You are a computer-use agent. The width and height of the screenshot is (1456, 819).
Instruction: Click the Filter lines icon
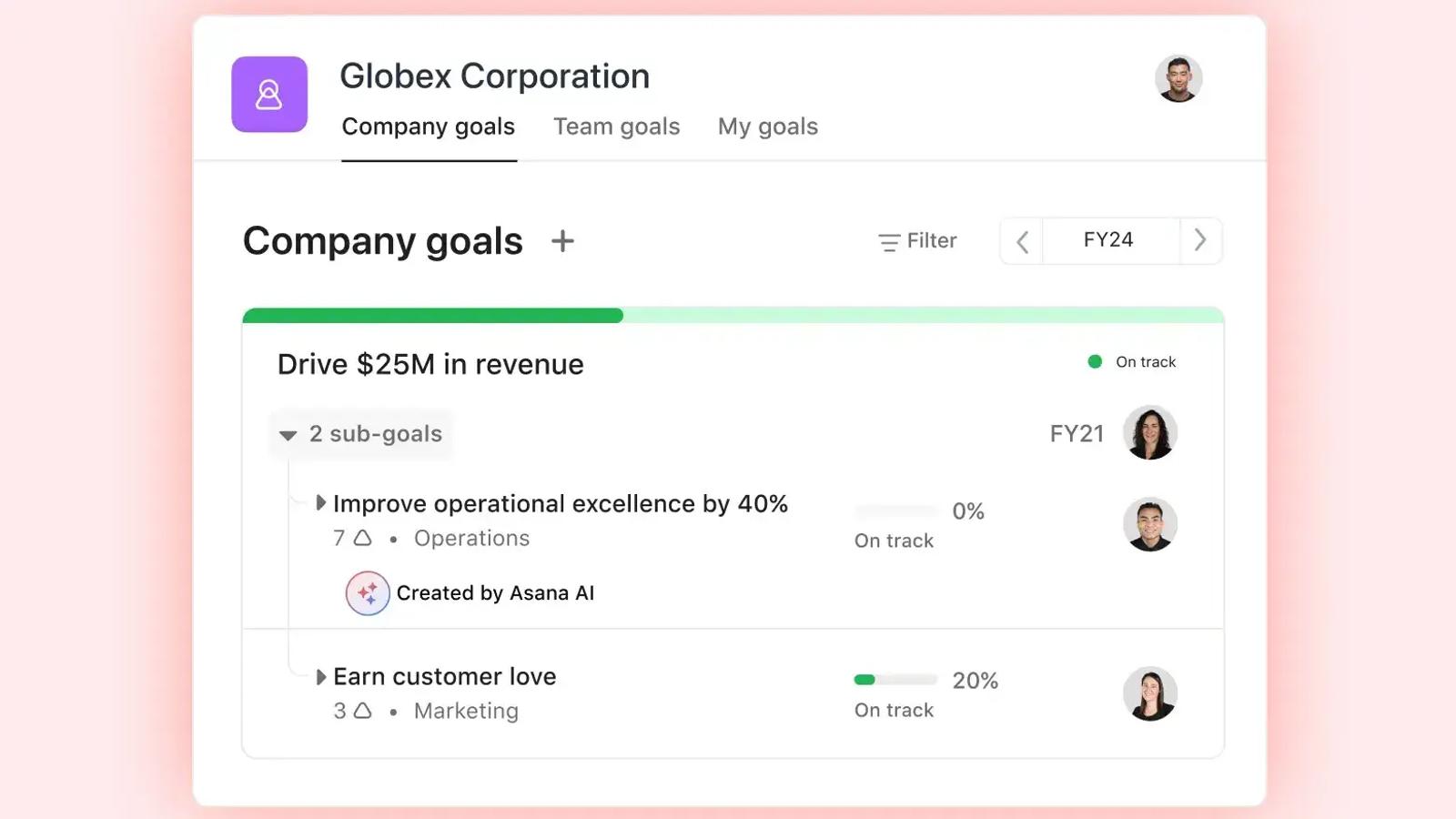click(889, 242)
